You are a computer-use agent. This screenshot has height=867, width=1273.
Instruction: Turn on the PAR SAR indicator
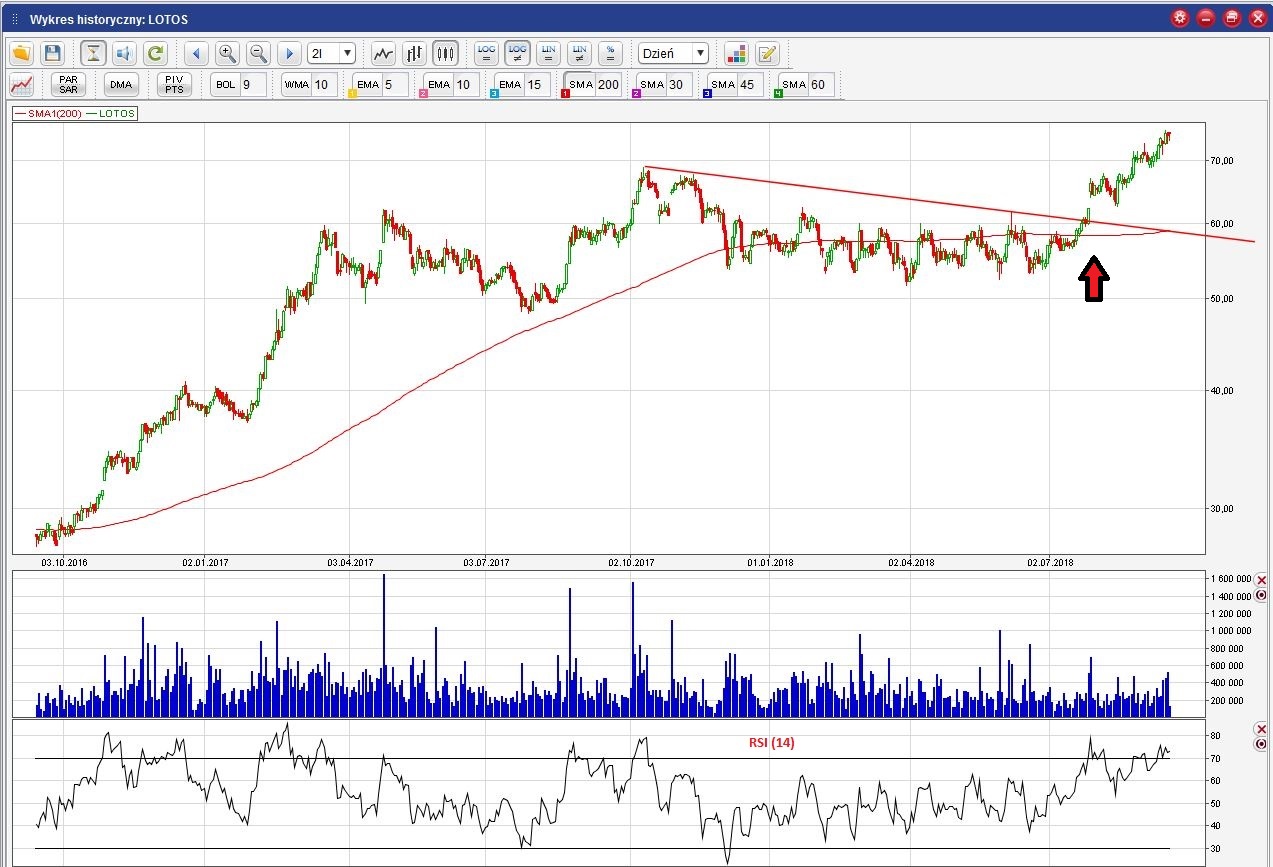pos(68,84)
